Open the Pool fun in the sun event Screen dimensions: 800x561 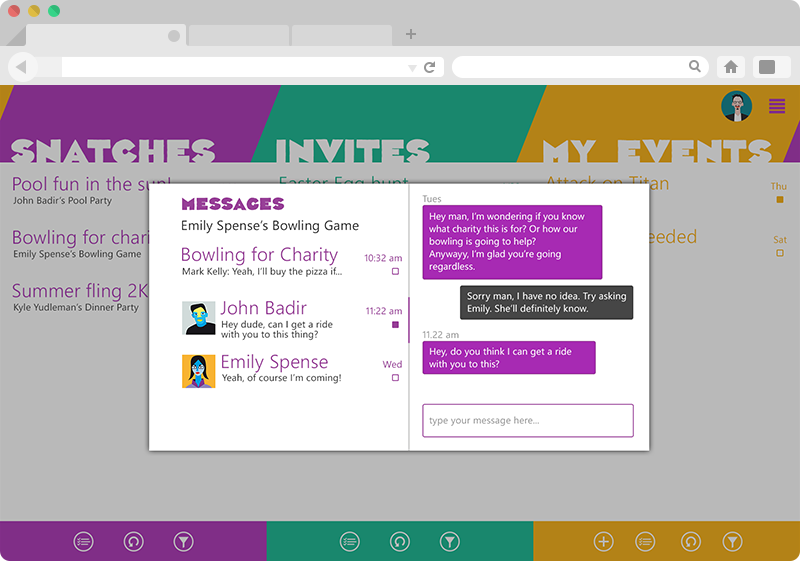[x=85, y=184]
